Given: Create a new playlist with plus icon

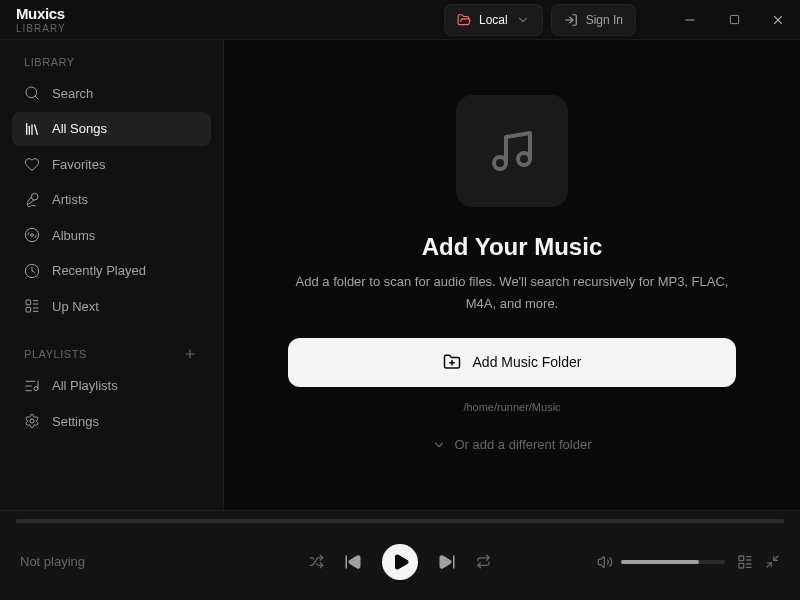Looking at the screenshot, I should click(190, 354).
